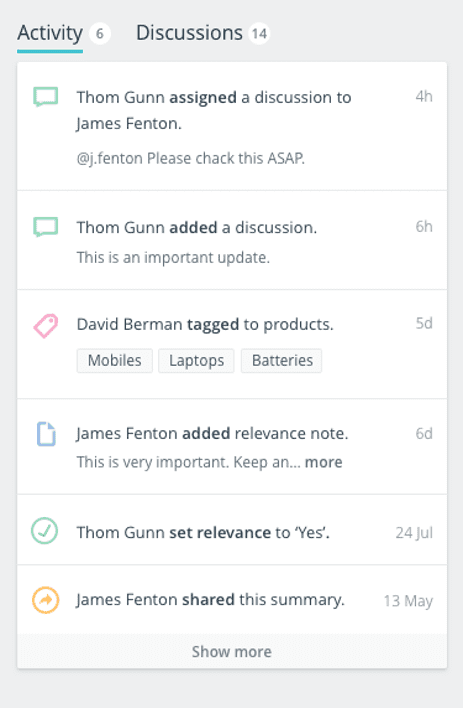Image resolution: width=463 pixels, height=708 pixels.
Task: Switch to the Activity tab
Action: tap(50, 34)
